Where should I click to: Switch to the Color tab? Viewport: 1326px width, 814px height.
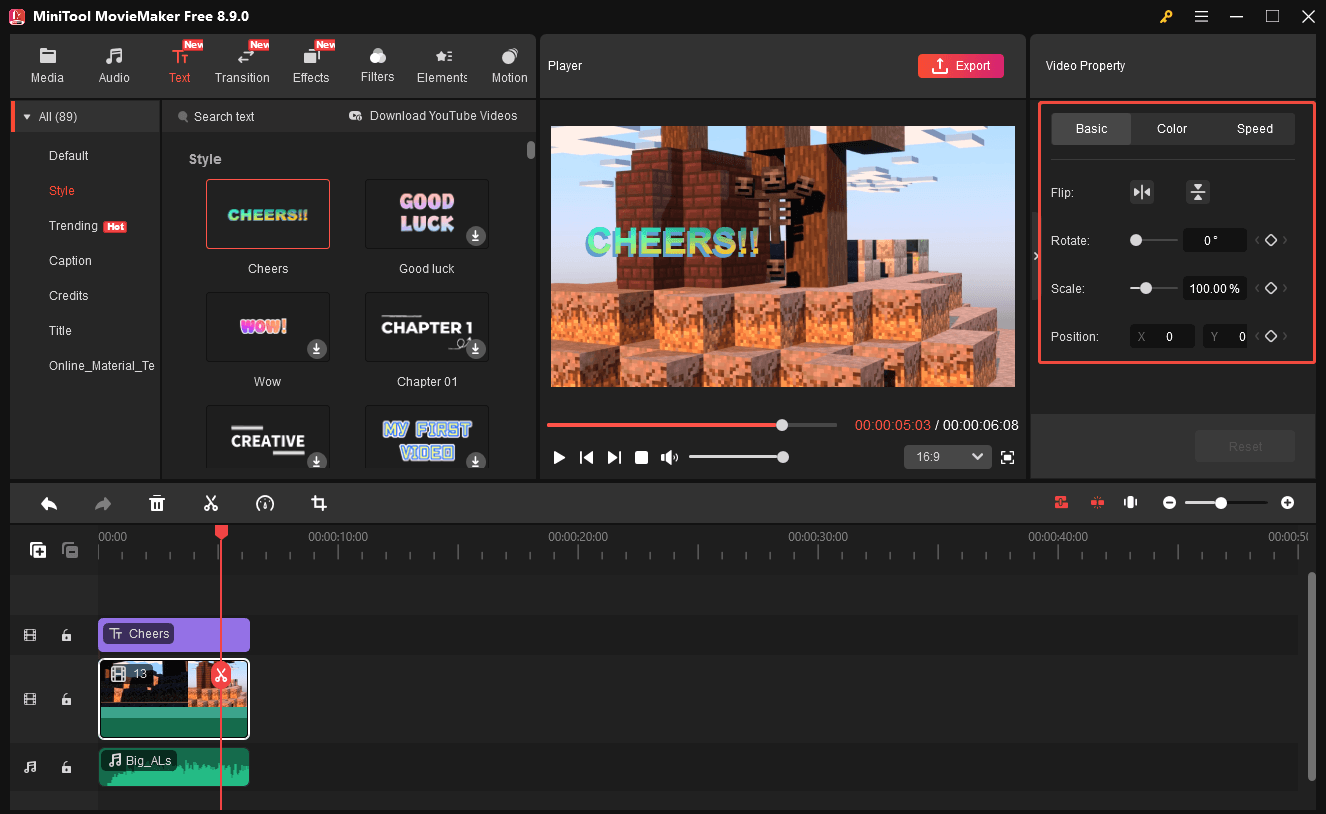(1172, 129)
